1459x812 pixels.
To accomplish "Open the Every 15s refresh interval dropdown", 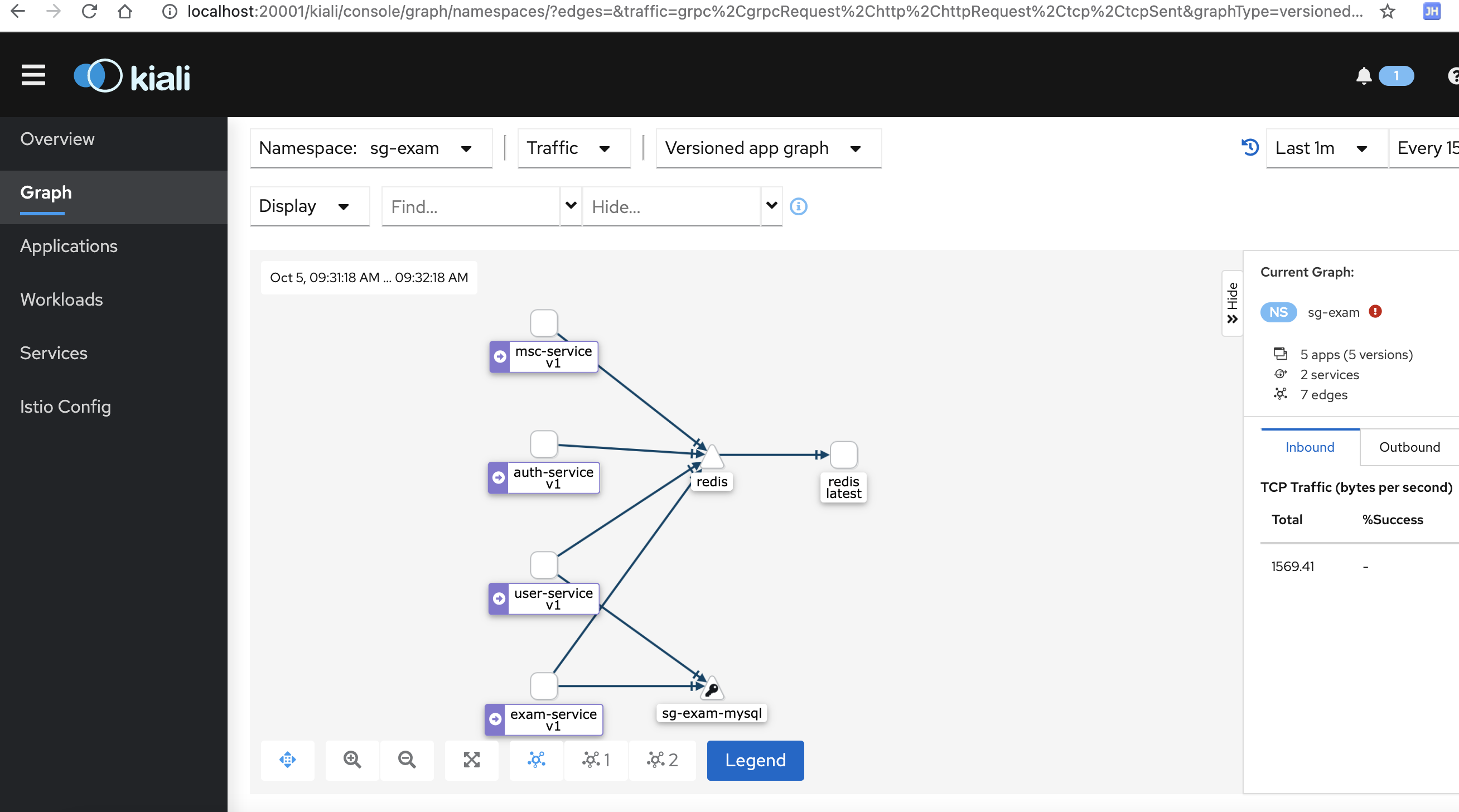I will (x=1424, y=148).
